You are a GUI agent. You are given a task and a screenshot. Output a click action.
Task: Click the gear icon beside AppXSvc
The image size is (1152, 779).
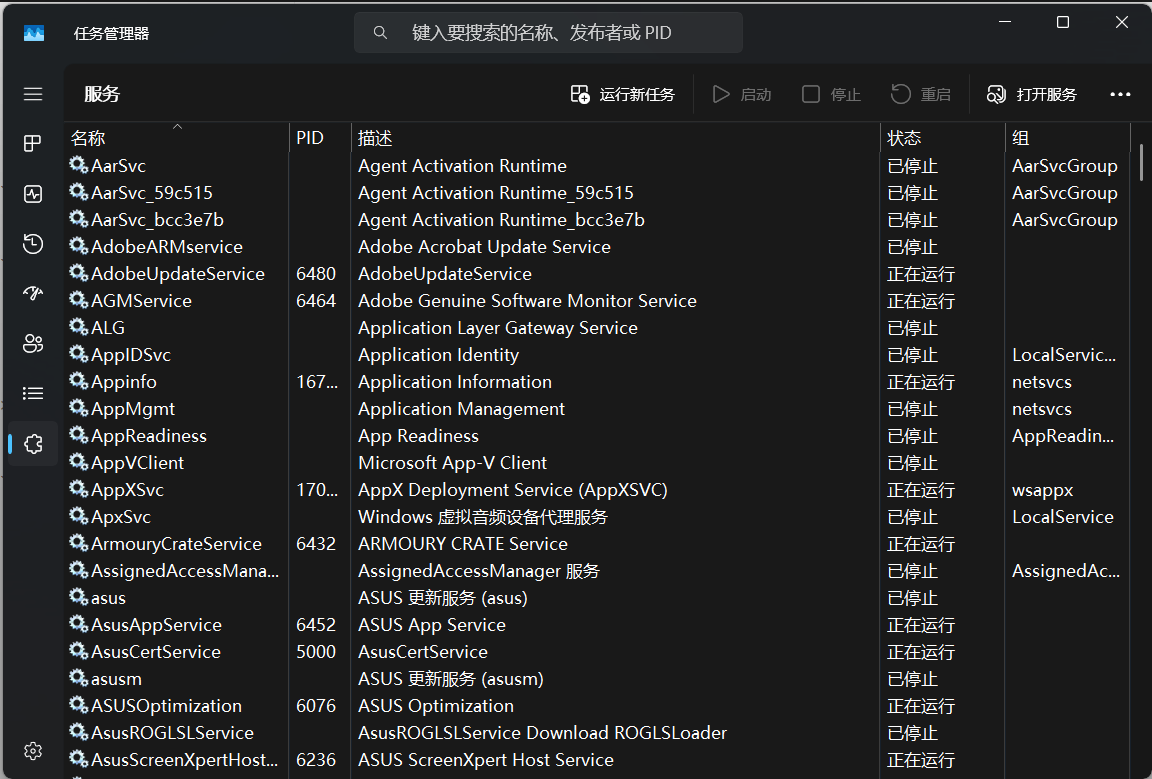79,489
